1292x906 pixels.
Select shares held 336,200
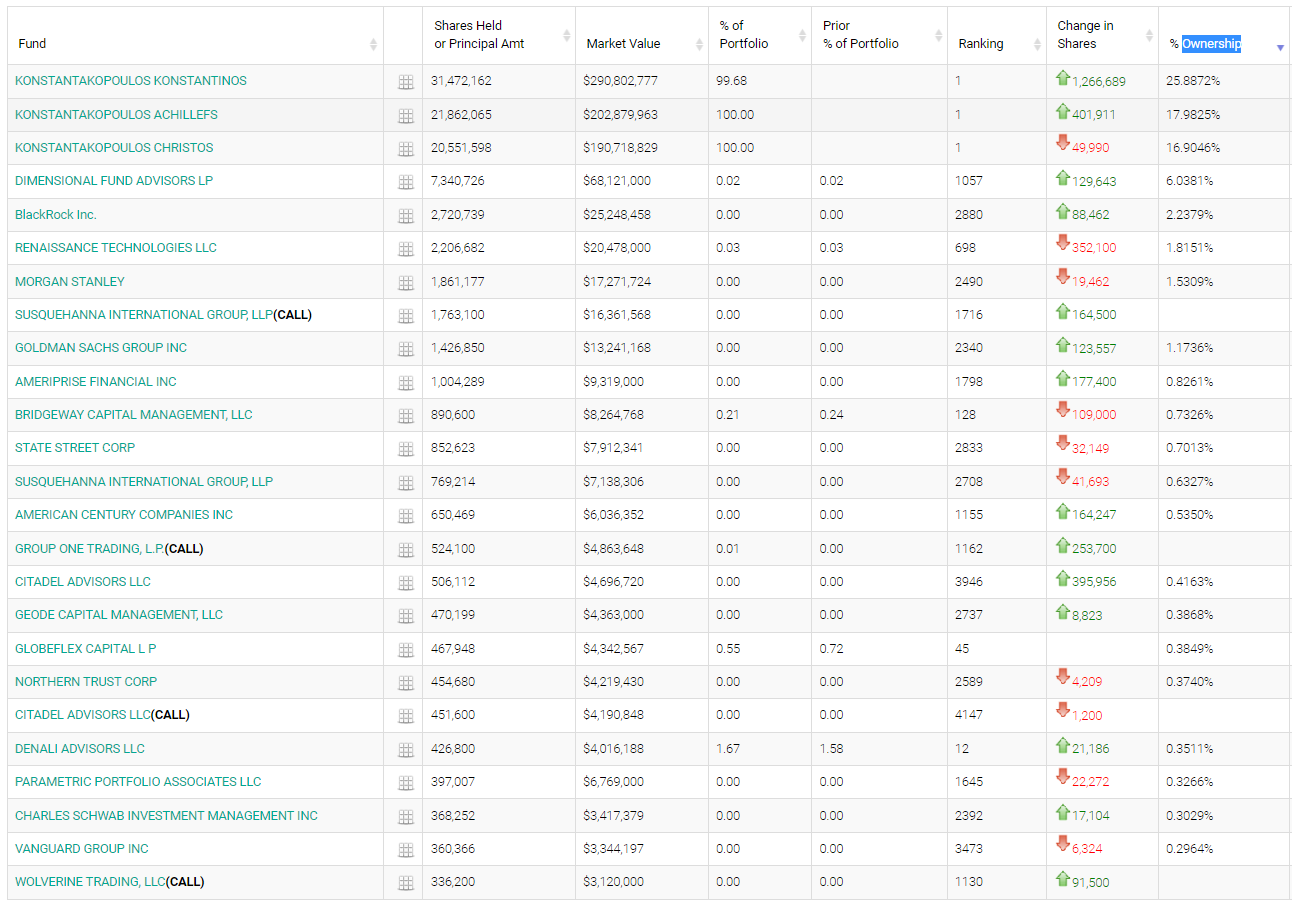[453, 882]
